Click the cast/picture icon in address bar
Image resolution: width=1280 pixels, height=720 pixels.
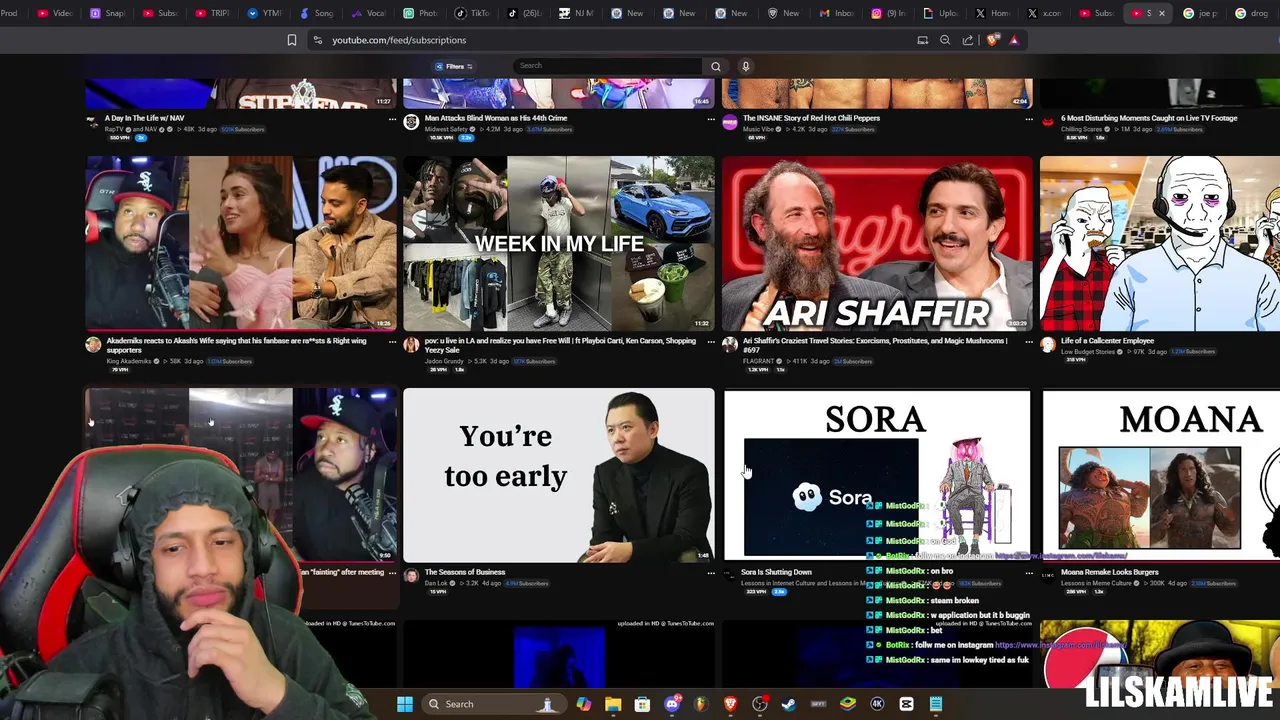point(922,40)
